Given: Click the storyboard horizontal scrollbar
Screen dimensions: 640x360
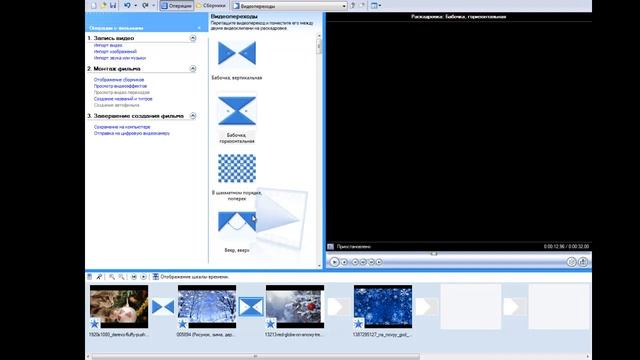Looking at the screenshot, I should tap(256, 356).
